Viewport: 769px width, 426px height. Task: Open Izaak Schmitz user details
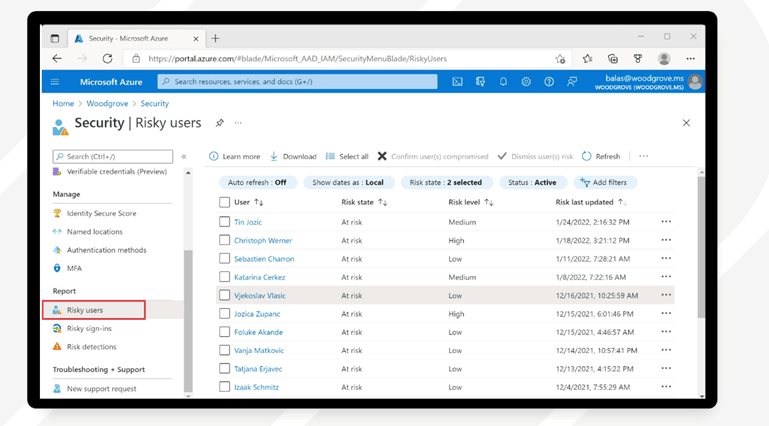[256, 387]
